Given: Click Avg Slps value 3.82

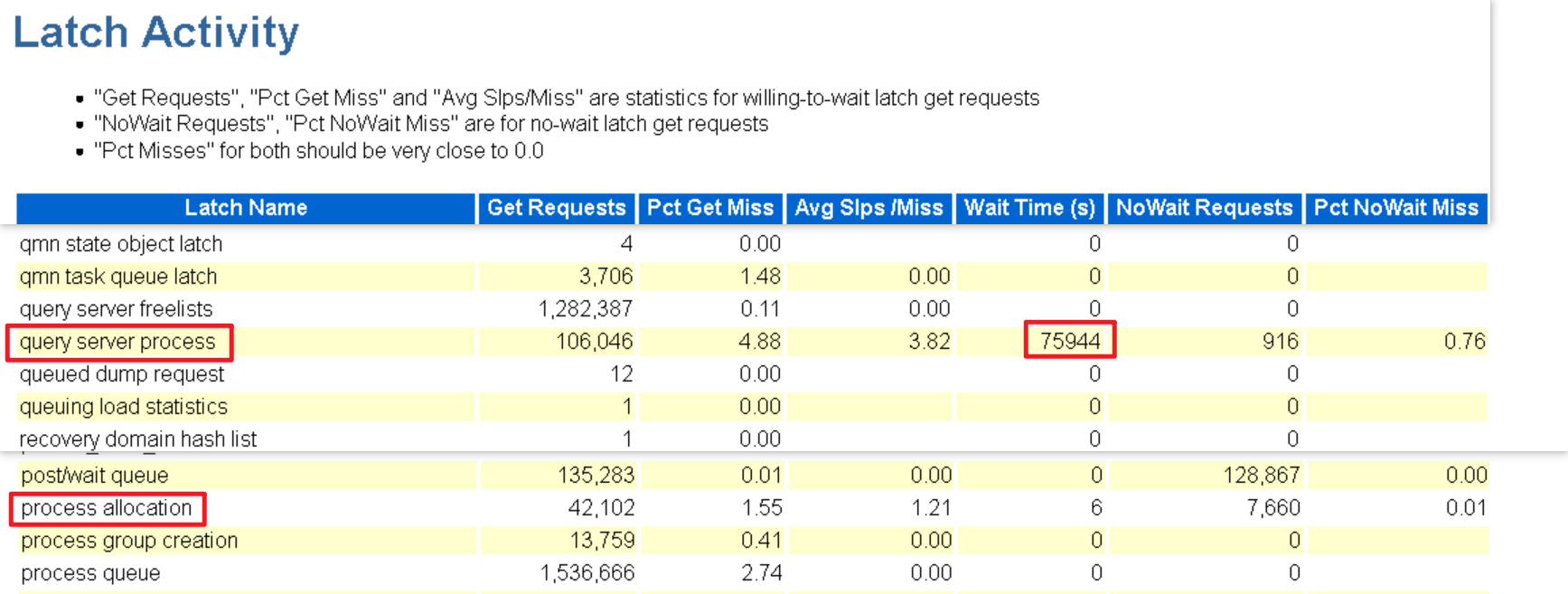Looking at the screenshot, I should pos(929,342).
